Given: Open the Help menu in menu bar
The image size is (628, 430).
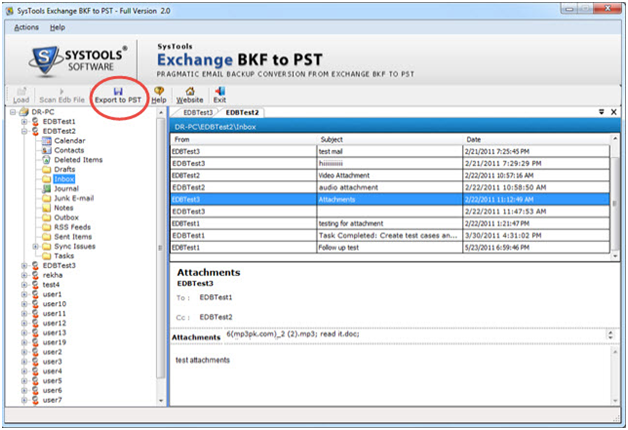Looking at the screenshot, I should (x=57, y=28).
